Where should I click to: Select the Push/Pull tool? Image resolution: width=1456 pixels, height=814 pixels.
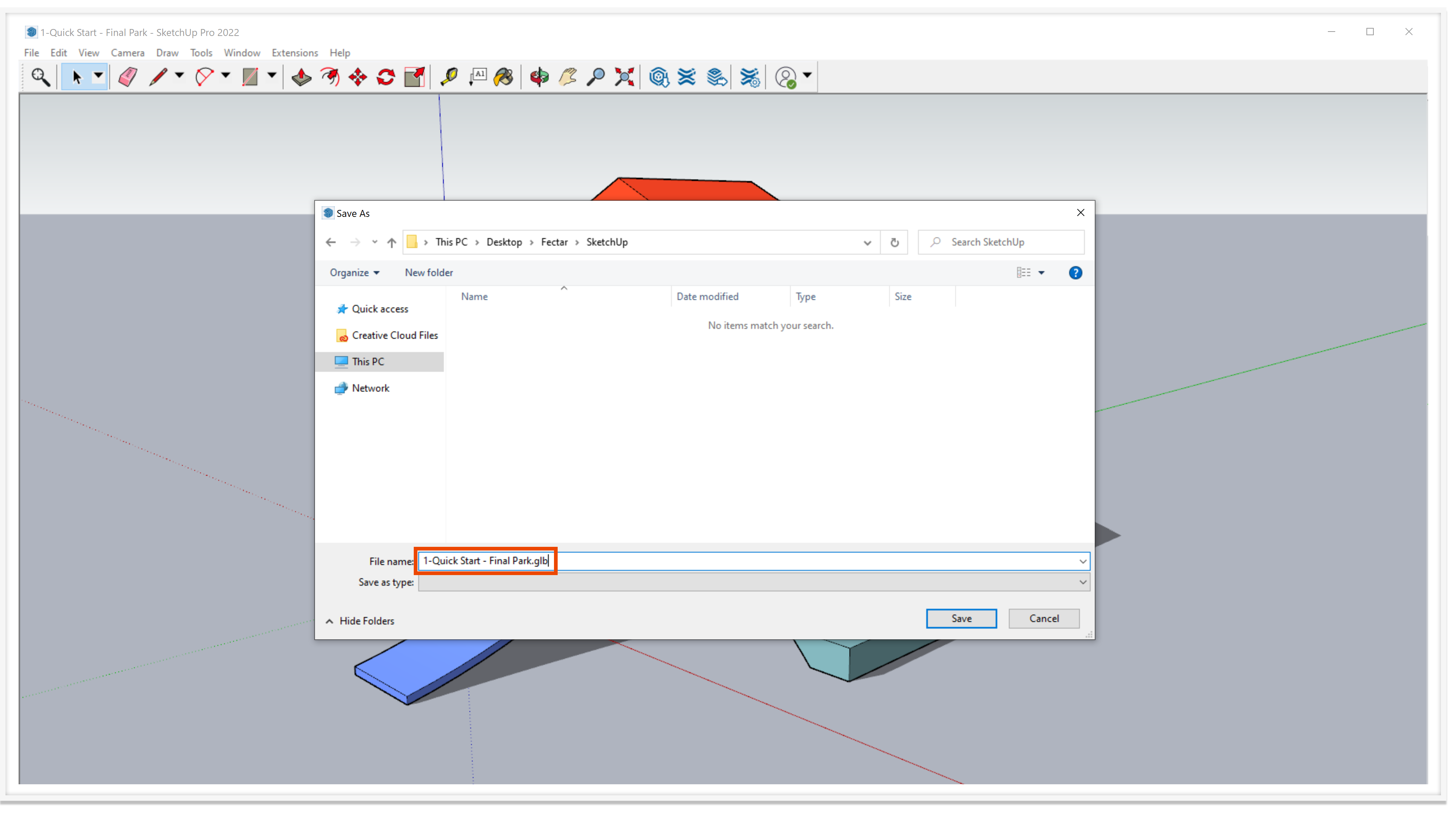[x=301, y=77]
